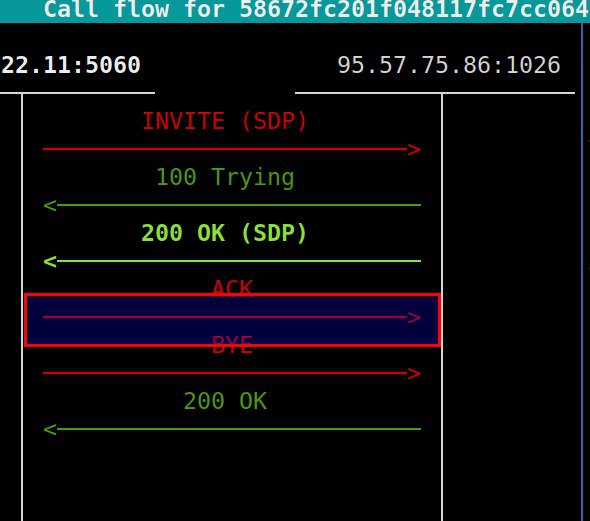Click the 95.57.75.86:1026 column header
This screenshot has width=590, height=521.
[449, 65]
